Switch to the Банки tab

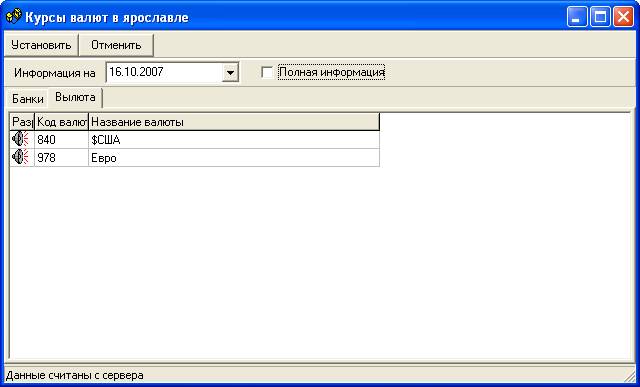[x=28, y=99]
